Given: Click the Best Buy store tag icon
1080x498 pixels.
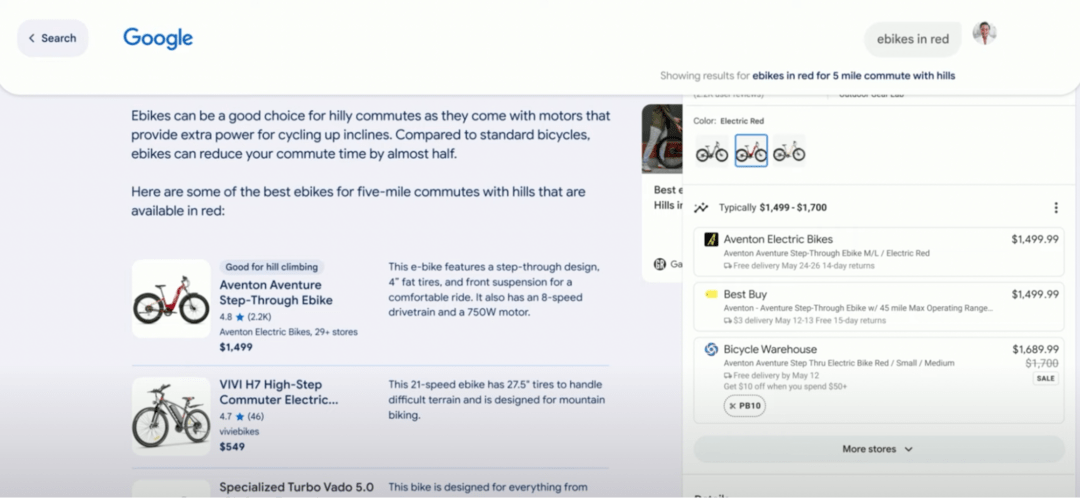Looking at the screenshot, I should tap(711, 295).
